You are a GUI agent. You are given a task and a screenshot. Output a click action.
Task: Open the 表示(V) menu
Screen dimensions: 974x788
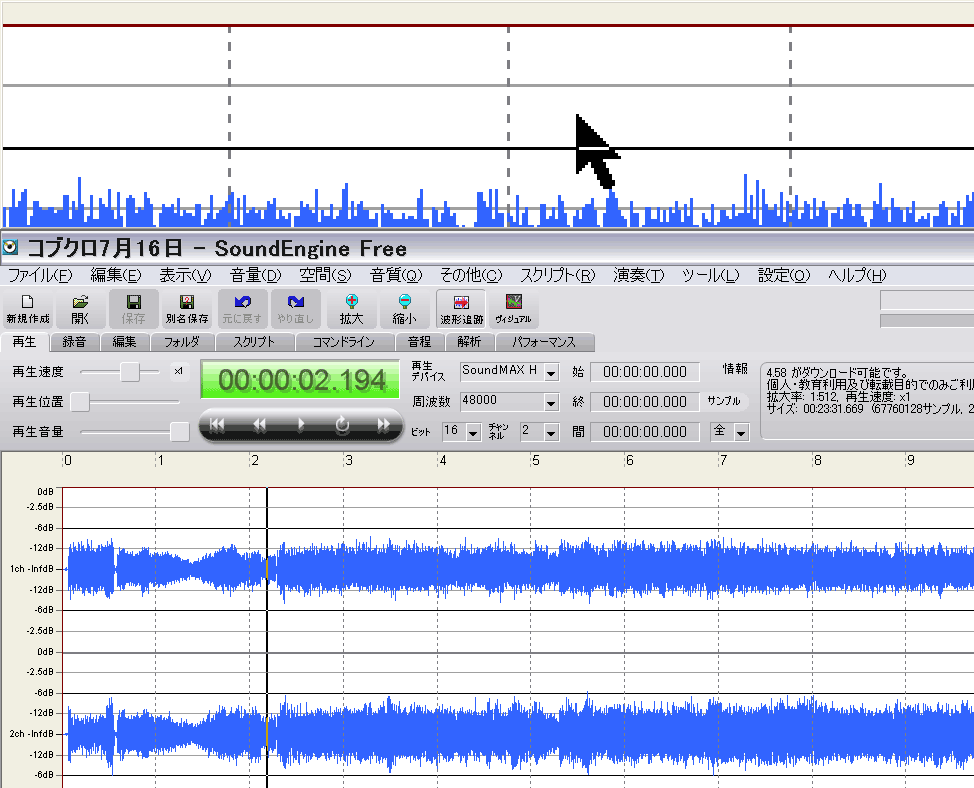pyautogui.click(x=185, y=275)
